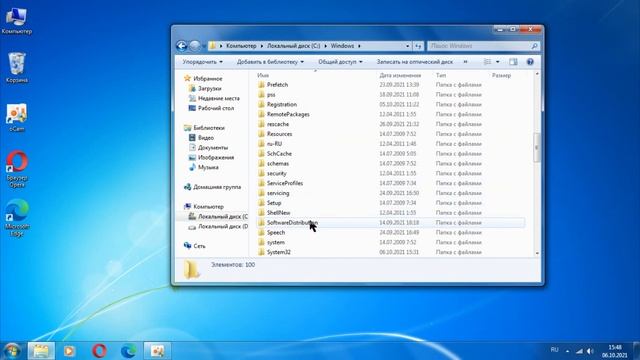This screenshot has height=360, width=640.
Task: Open Opera from the taskbar
Action: click(x=99, y=351)
